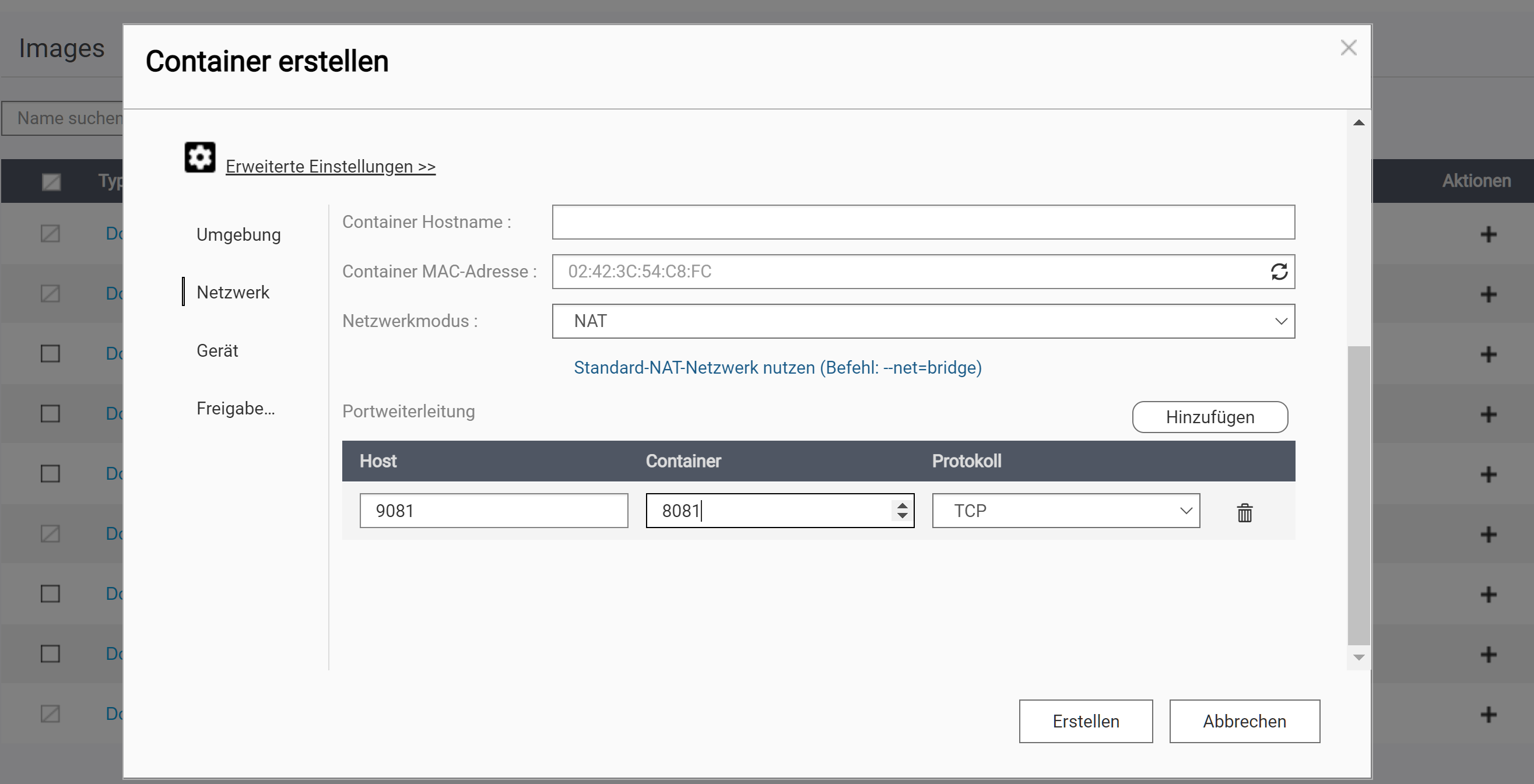The height and width of the screenshot is (784, 1534).
Task: Decrease container port with stepper down arrow
Action: pyautogui.click(x=902, y=515)
